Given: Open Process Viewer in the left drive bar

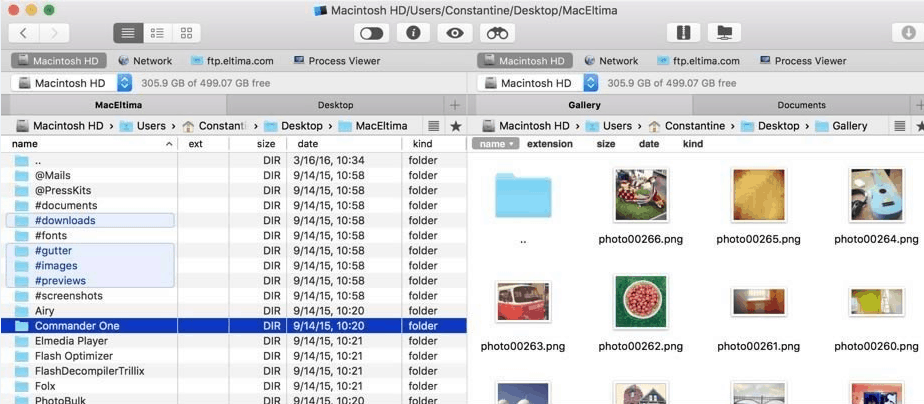Looking at the screenshot, I should [336, 61].
